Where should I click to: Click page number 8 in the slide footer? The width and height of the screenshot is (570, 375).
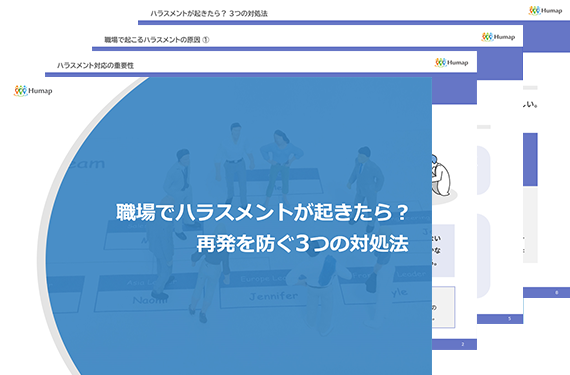(557, 293)
